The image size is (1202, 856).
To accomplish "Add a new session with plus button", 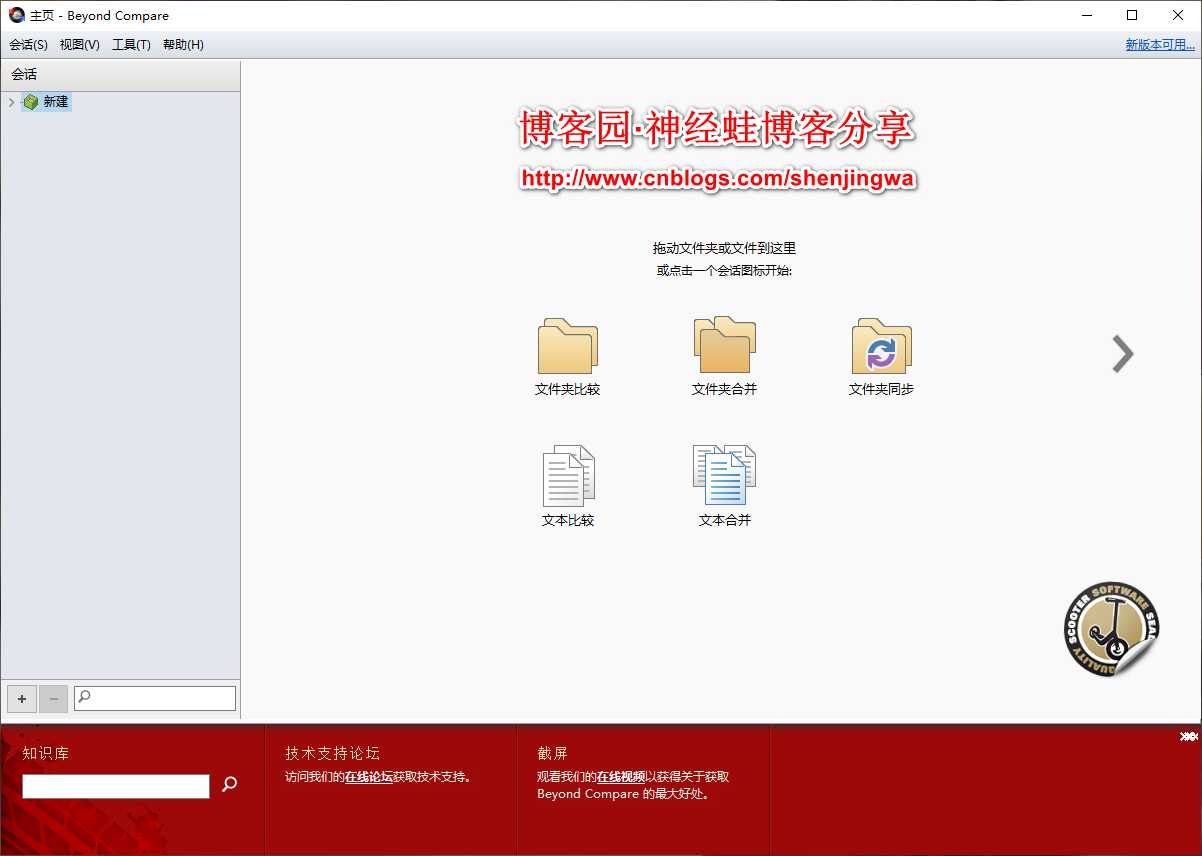I will point(22,699).
